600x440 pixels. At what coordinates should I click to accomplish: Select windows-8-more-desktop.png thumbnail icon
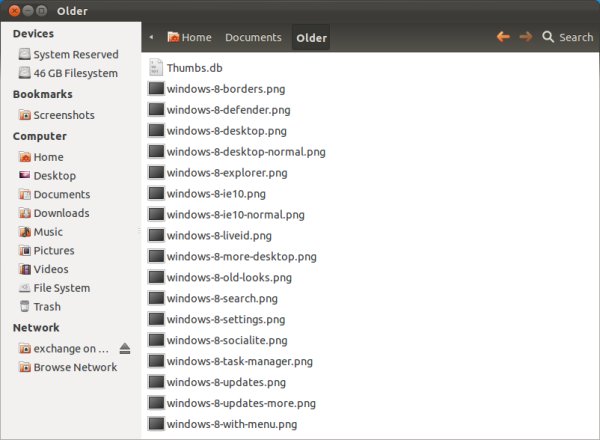point(156,256)
